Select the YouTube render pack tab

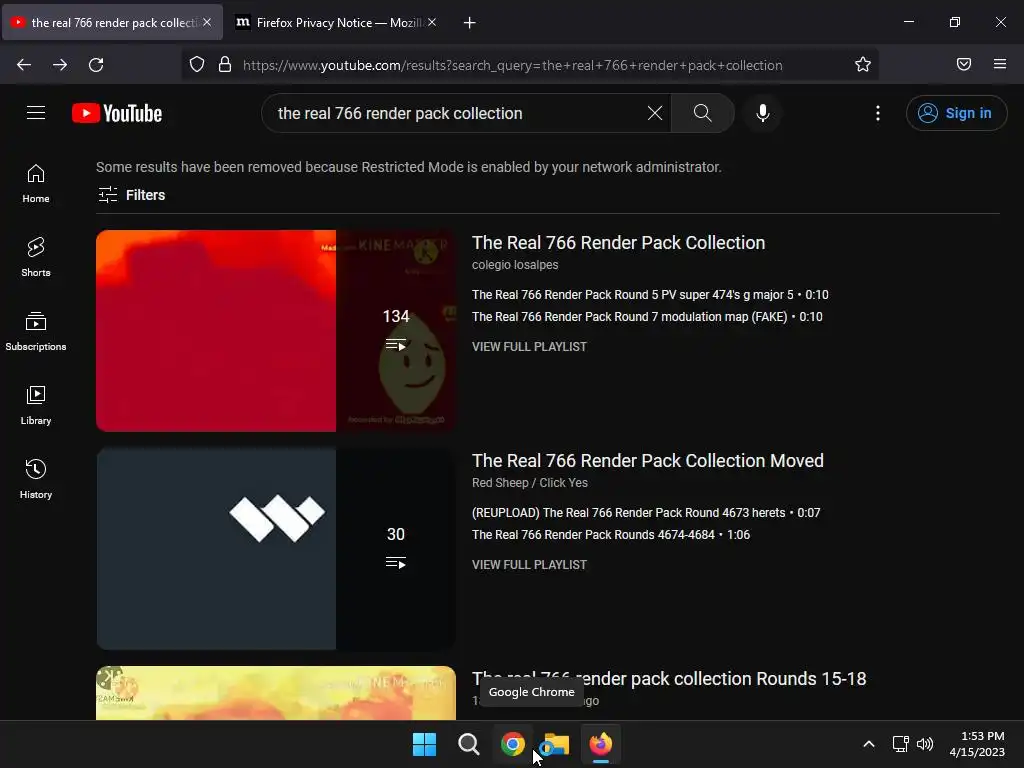click(x=112, y=23)
